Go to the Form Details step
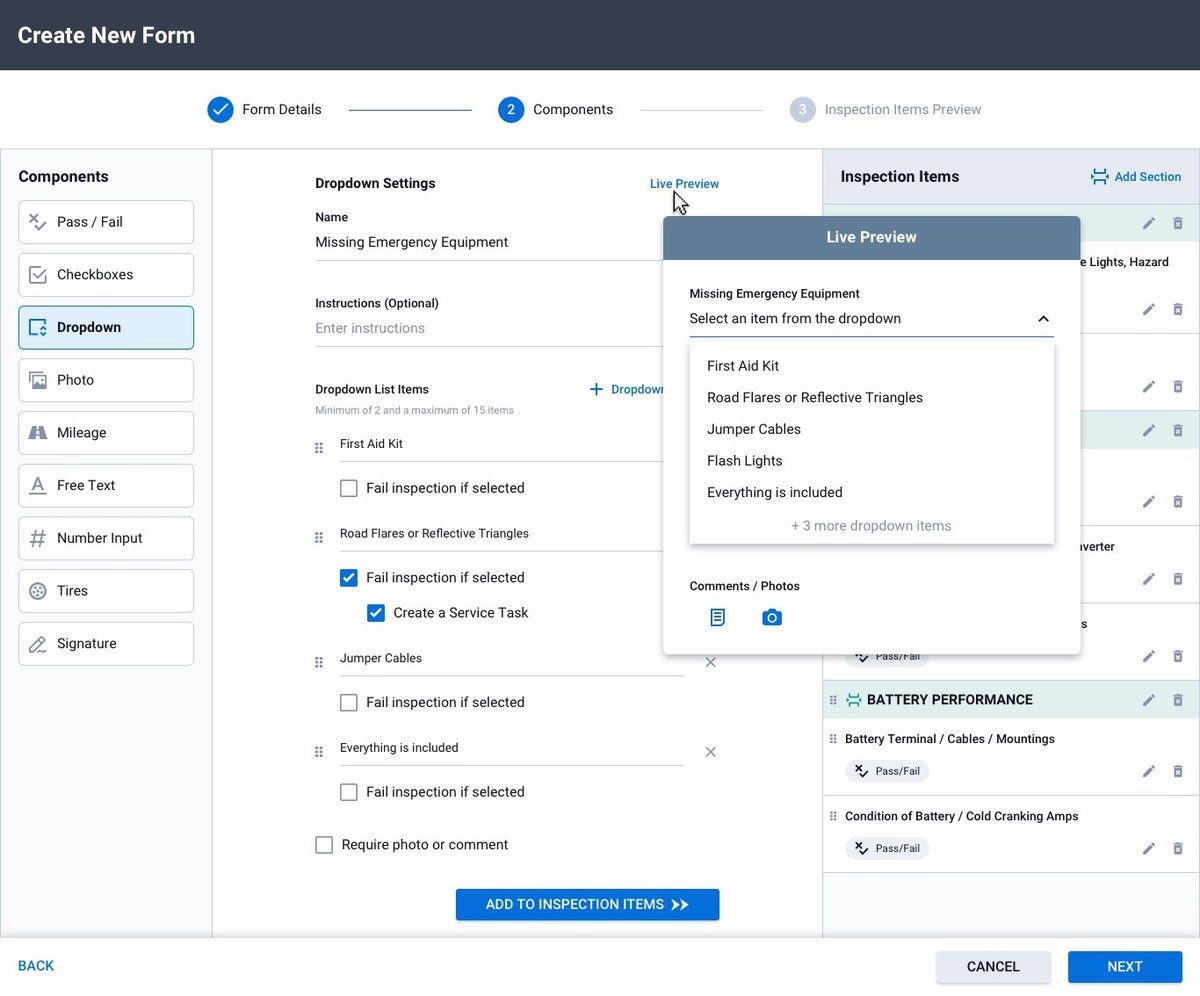 pyautogui.click(x=264, y=109)
